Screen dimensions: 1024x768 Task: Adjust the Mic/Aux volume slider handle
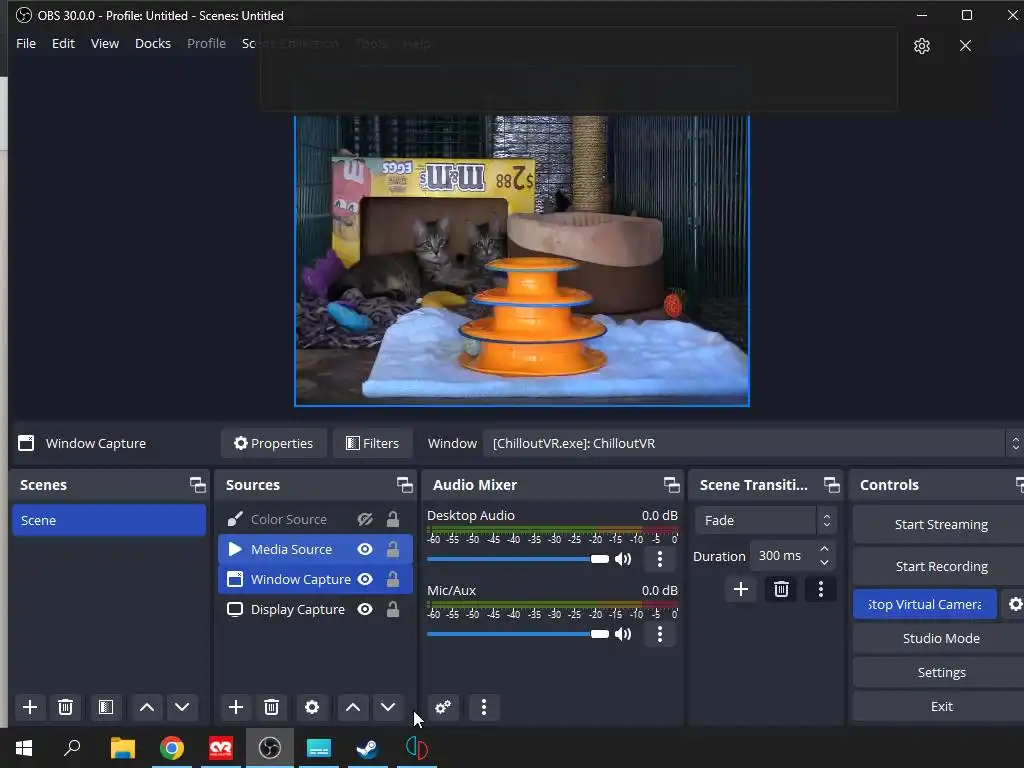(600, 634)
